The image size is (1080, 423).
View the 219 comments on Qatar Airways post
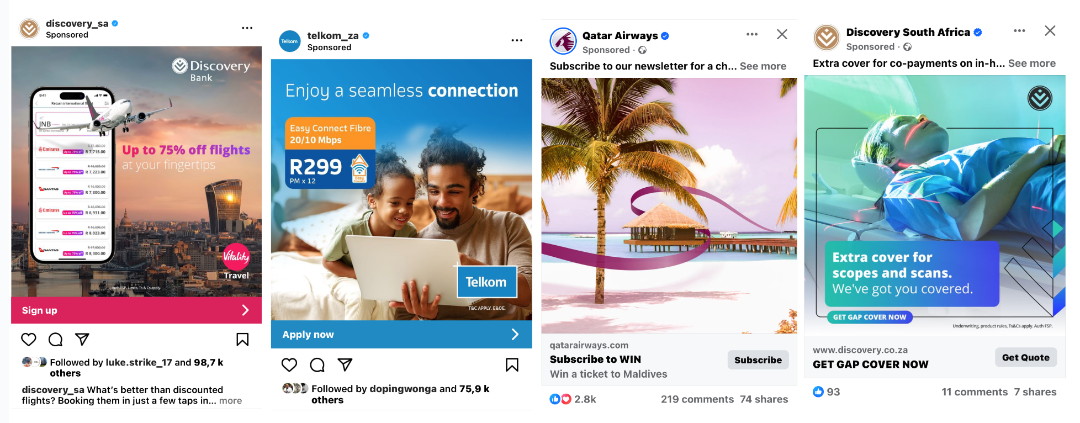pos(697,399)
